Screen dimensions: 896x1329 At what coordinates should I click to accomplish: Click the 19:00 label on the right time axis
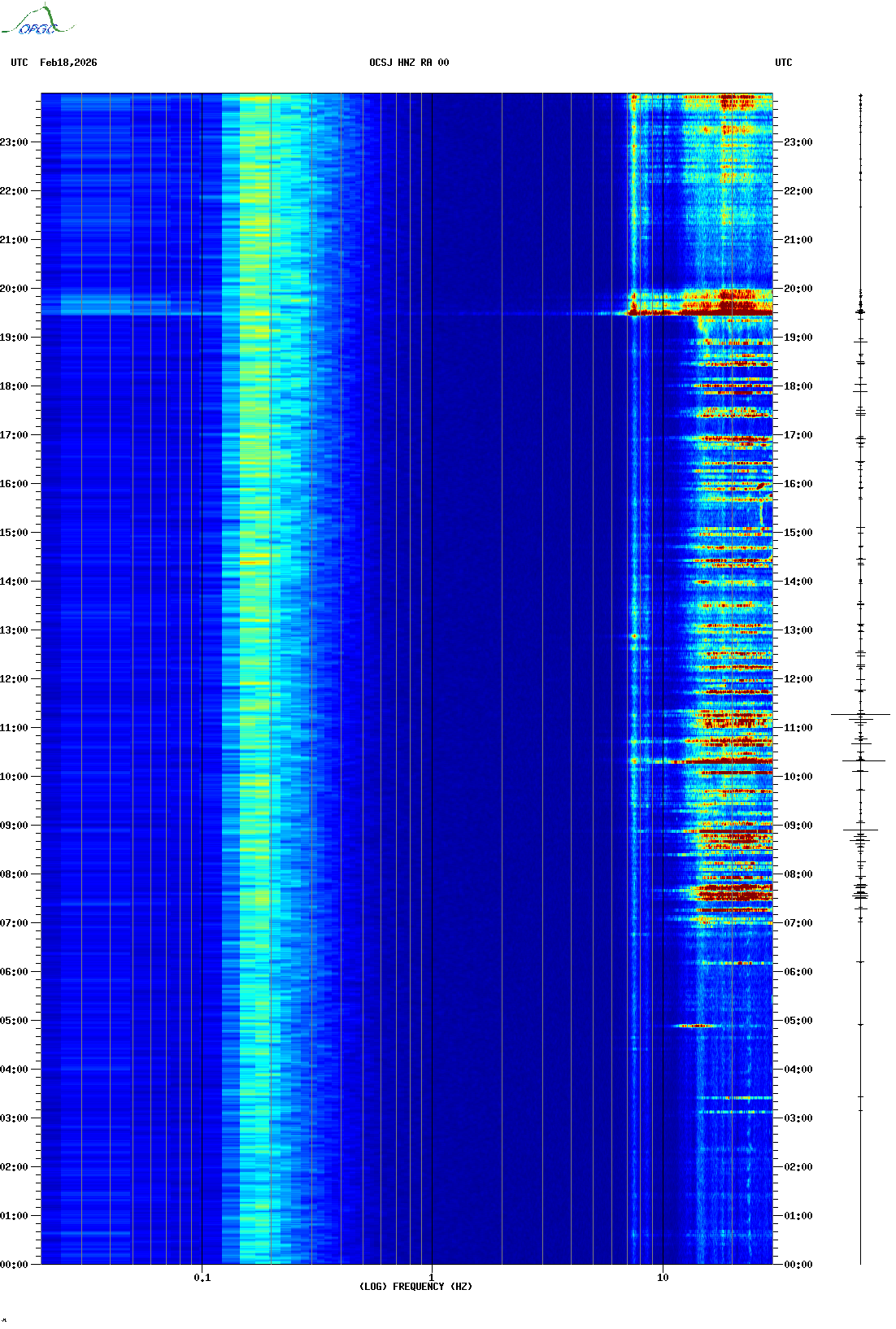[x=798, y=338]
